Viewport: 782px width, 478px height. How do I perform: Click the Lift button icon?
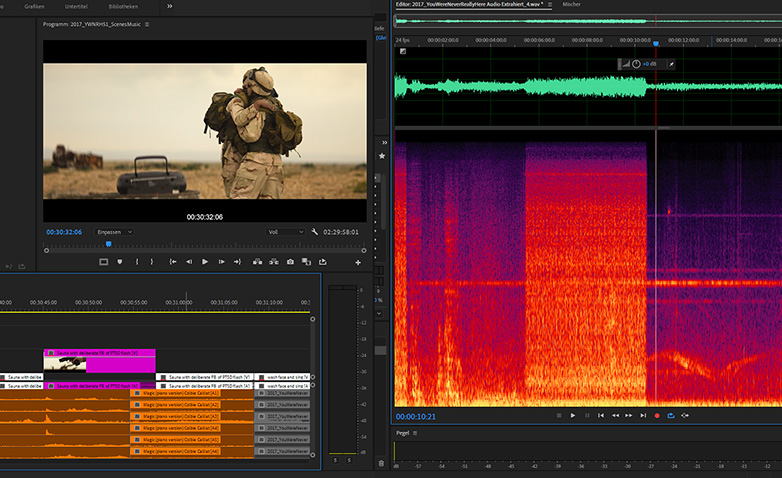click(257, 262)
